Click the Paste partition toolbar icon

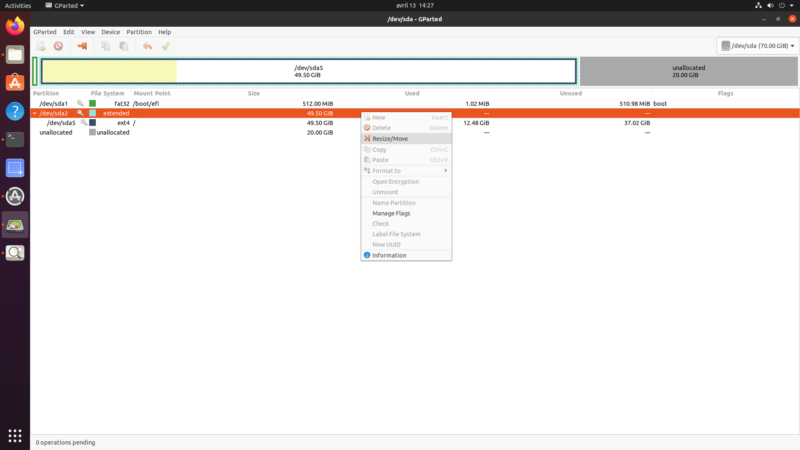tap(123, 46)
